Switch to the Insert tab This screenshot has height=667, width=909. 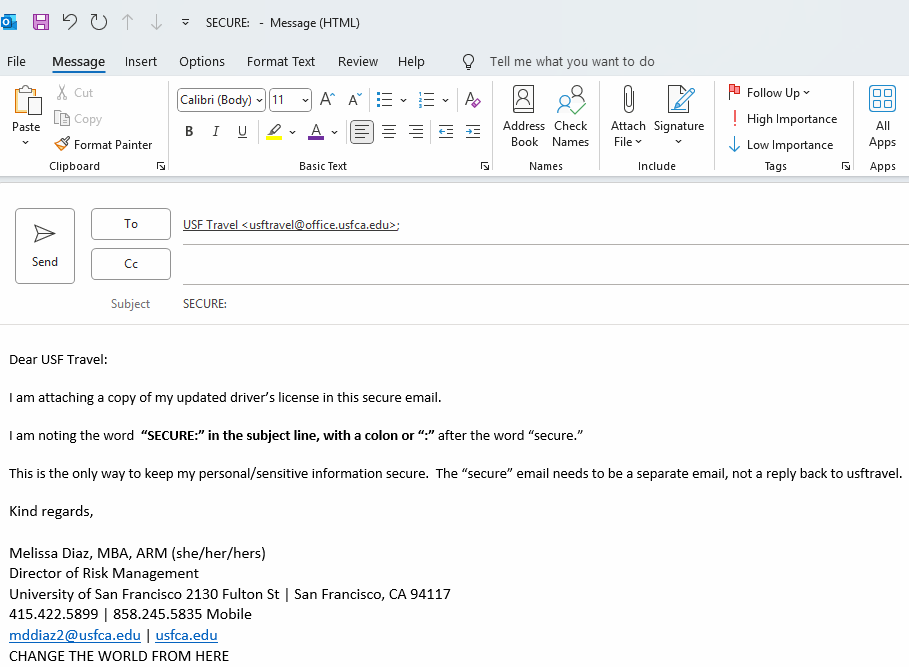pyautogui.click(x=141, y=62)
